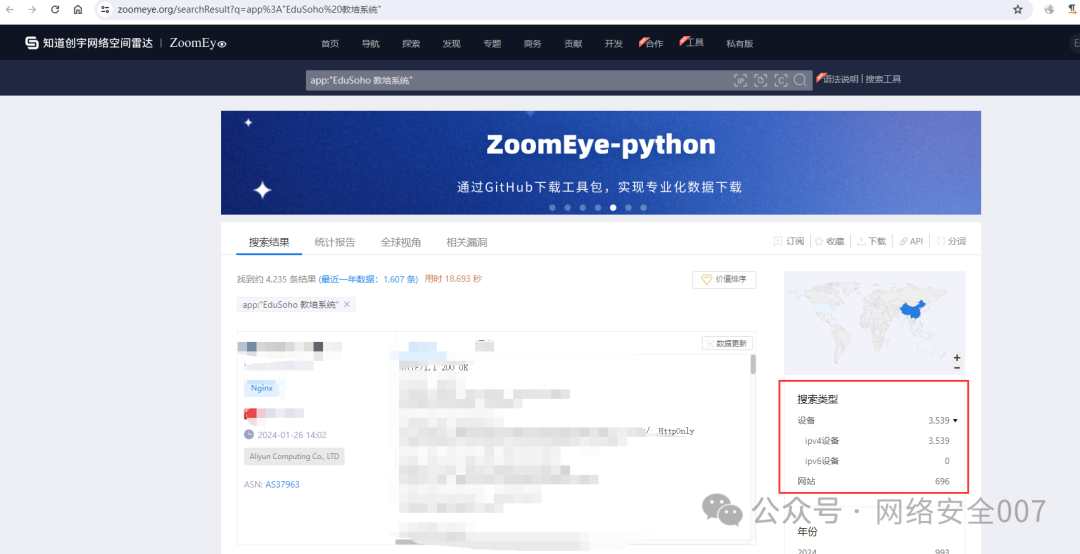1080x554 pixels.
Task: Click the browser forward arrow
Action: [x=32, y=10]
